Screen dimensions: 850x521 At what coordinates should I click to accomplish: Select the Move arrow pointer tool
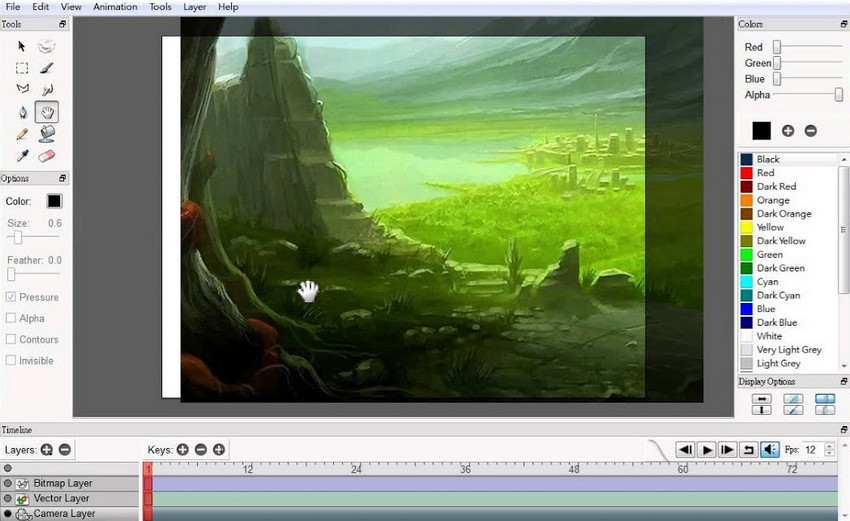pos(22,47)
